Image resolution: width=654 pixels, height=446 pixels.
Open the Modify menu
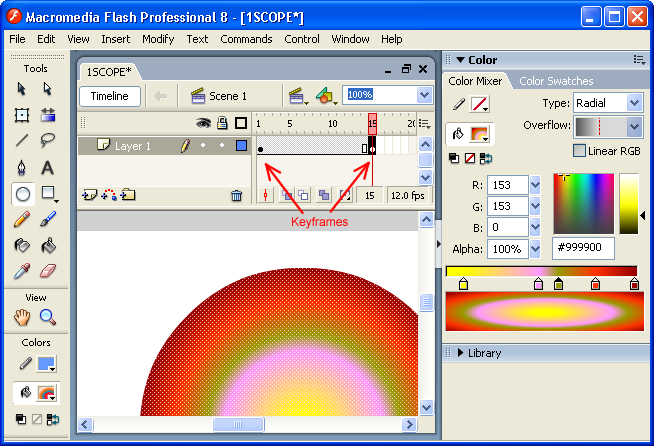tap(157, 39)
